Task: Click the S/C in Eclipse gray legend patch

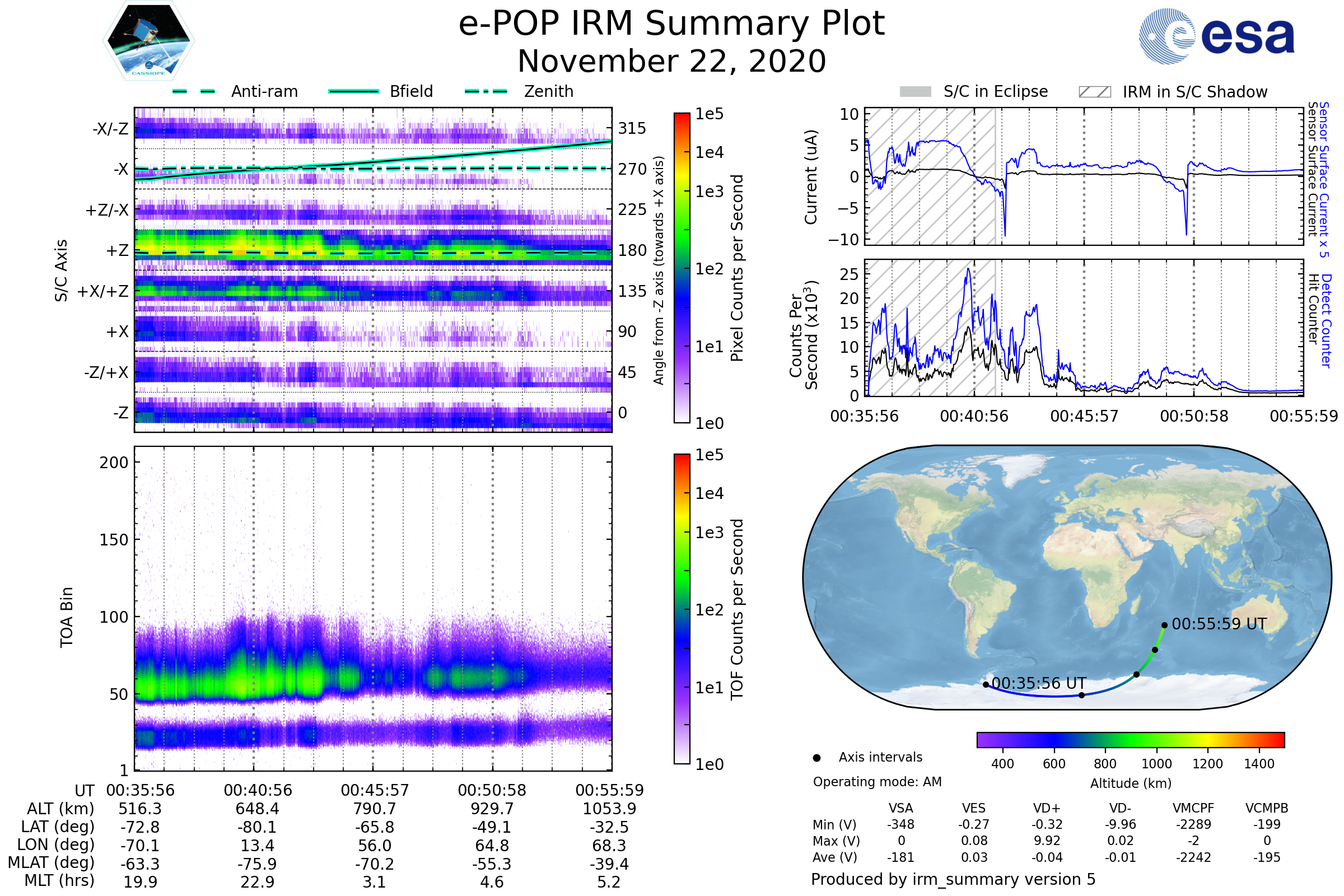Action: coord(915,92)
